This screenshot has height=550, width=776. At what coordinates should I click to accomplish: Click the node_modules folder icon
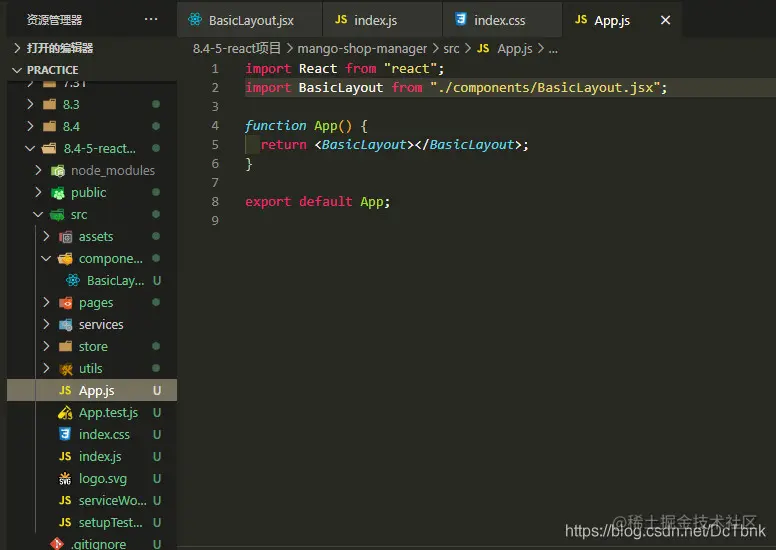pyautogui.click(x=58, y=171)
